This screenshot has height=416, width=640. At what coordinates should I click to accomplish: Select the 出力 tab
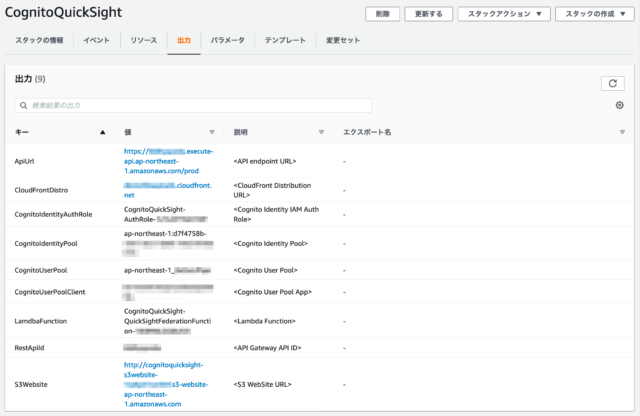click(x=184, y=40)
